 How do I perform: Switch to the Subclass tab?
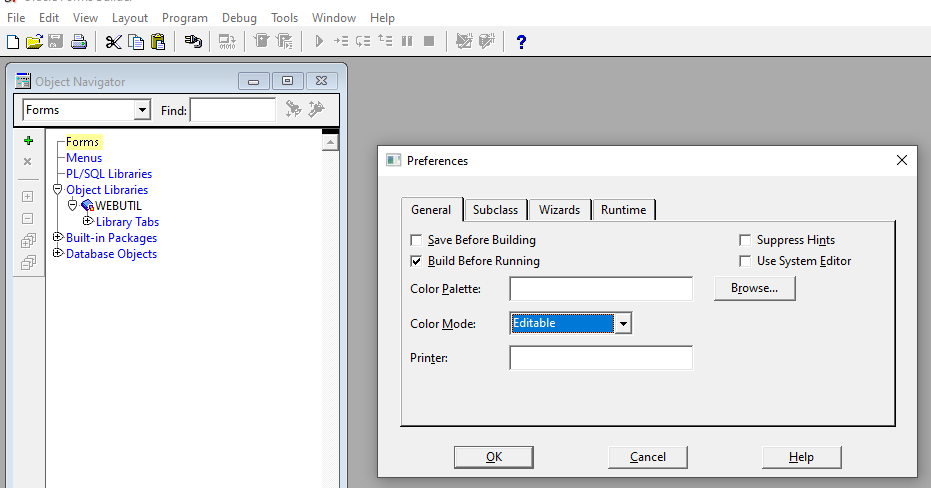(x=495, y=210)
